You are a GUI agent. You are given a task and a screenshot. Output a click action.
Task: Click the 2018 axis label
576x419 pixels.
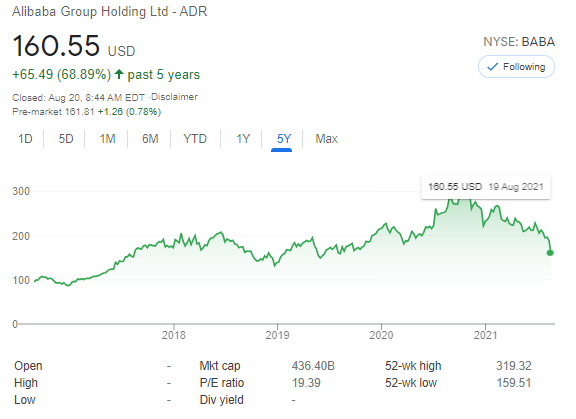pyautogui.click(x=174, y=335)
